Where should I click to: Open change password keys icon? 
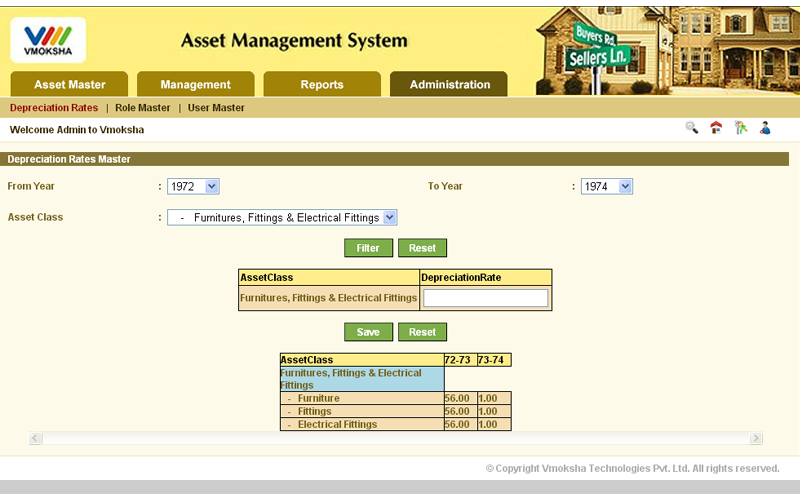point(740,128)
